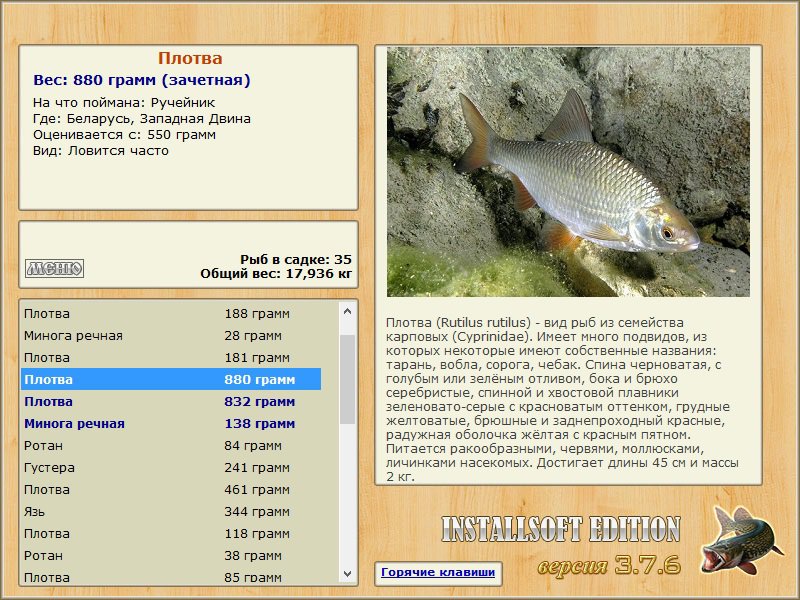Click the Rutilus rutilus description text
Screen dimensions: 800x600
(x=563, y=399)
